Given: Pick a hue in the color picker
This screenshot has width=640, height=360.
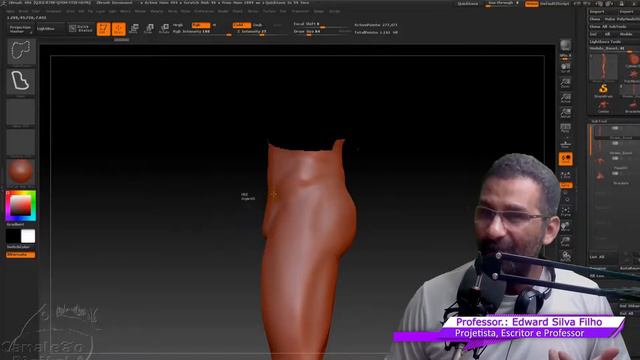Looking at the screenshot, I should (x=20, y=205).
